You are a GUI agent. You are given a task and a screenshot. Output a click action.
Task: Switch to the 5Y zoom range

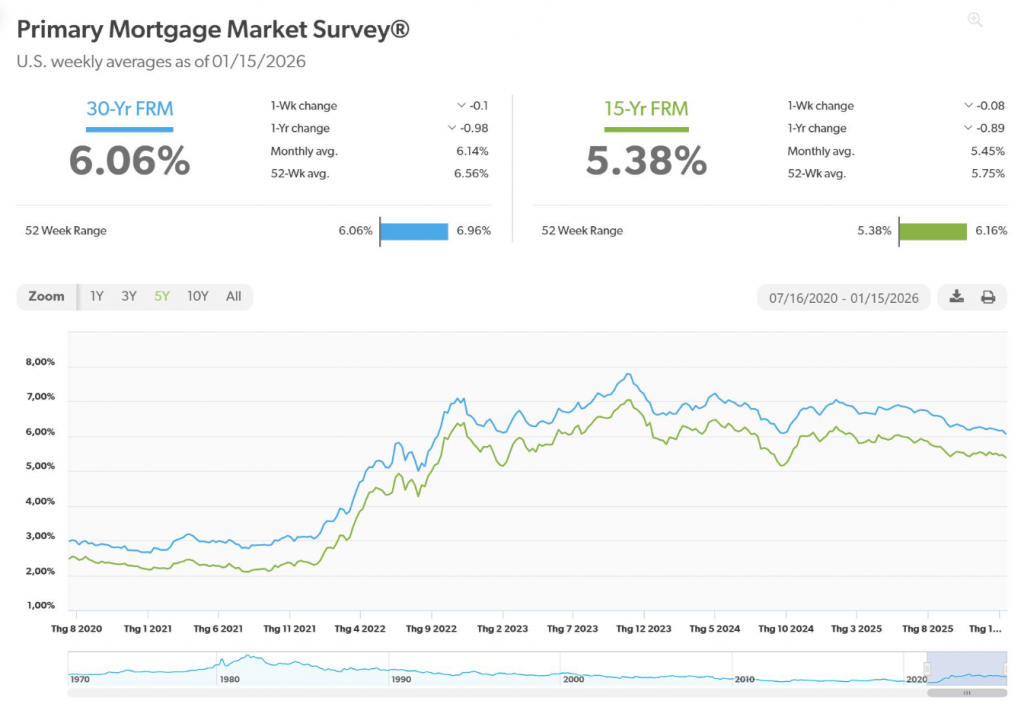pos(162,296)
